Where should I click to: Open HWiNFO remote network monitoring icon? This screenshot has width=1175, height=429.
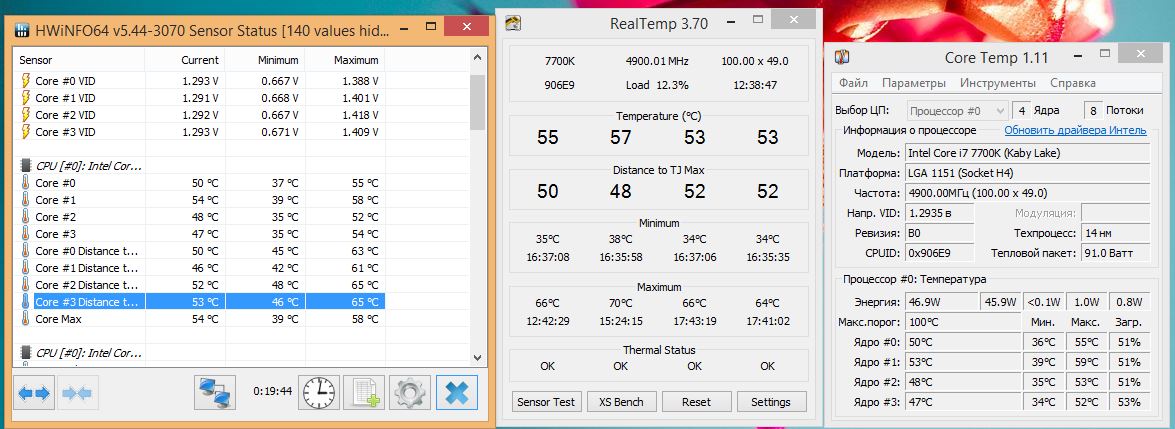click(x=215, y=392)
